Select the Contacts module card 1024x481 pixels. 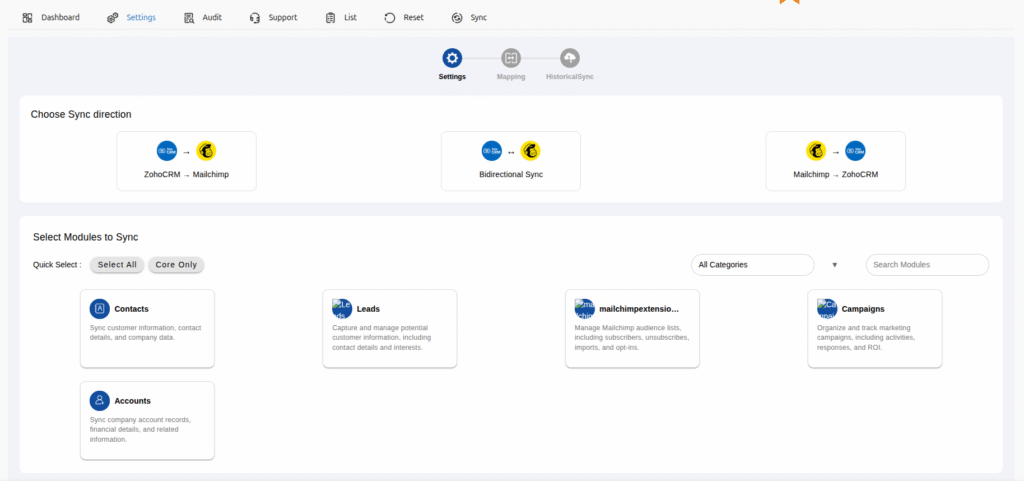148,329
